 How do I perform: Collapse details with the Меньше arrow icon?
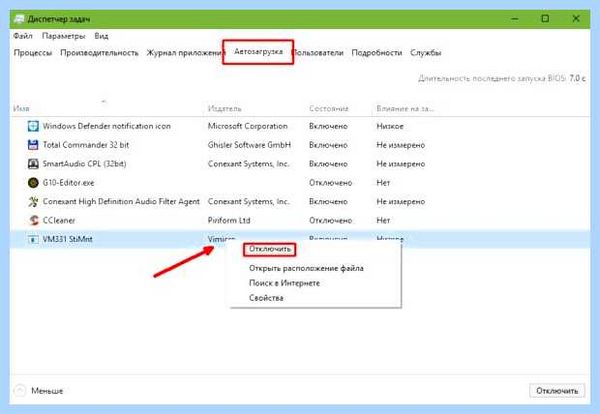click(20, 391)
